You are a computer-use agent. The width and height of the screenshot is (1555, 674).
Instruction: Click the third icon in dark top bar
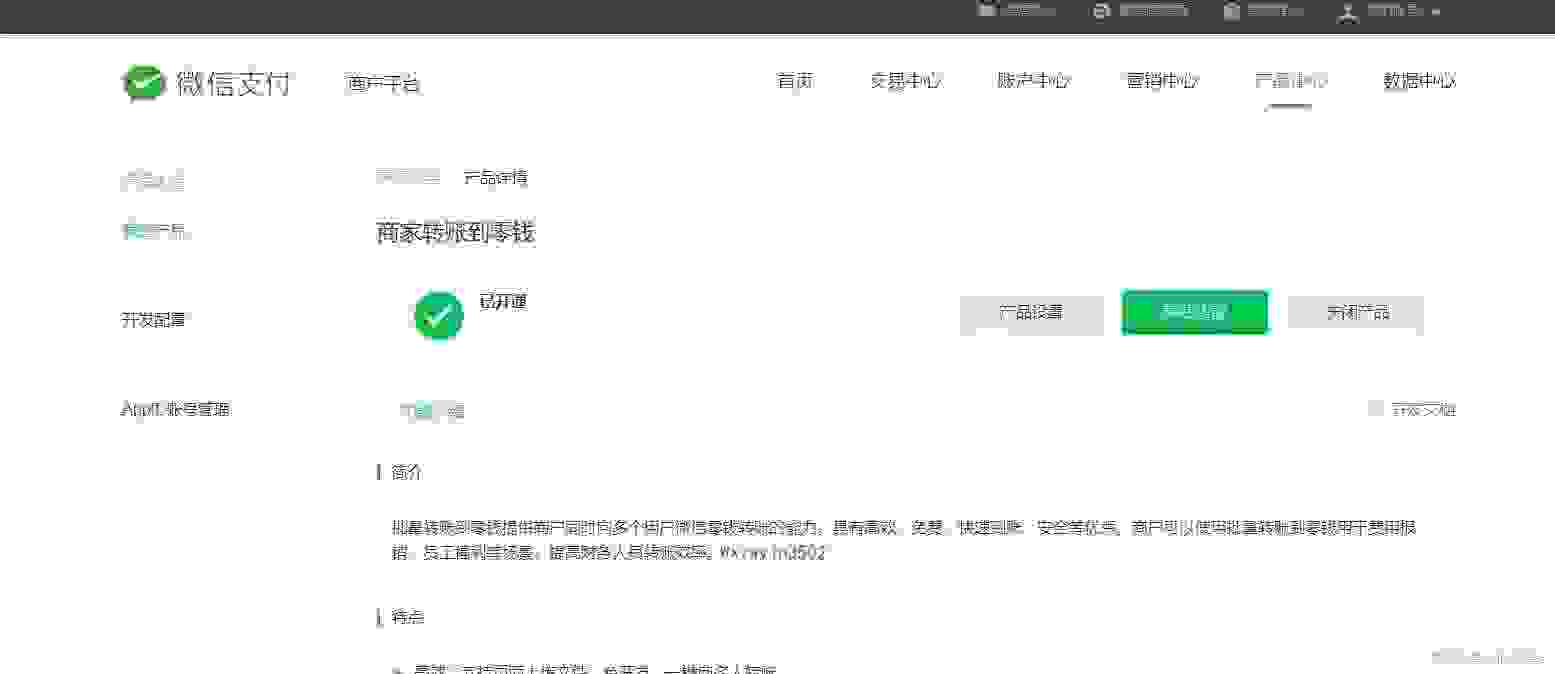click(x=1232, y=11)
